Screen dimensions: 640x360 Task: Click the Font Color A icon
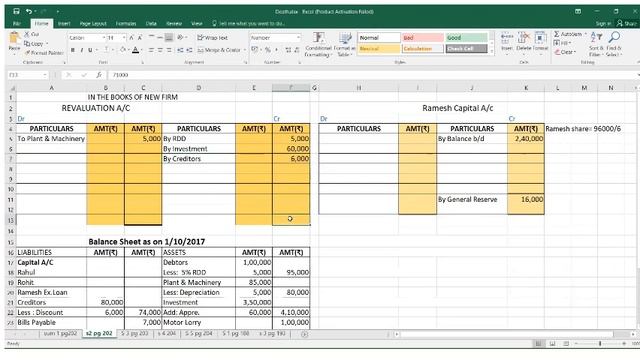(x=136, y=50)
